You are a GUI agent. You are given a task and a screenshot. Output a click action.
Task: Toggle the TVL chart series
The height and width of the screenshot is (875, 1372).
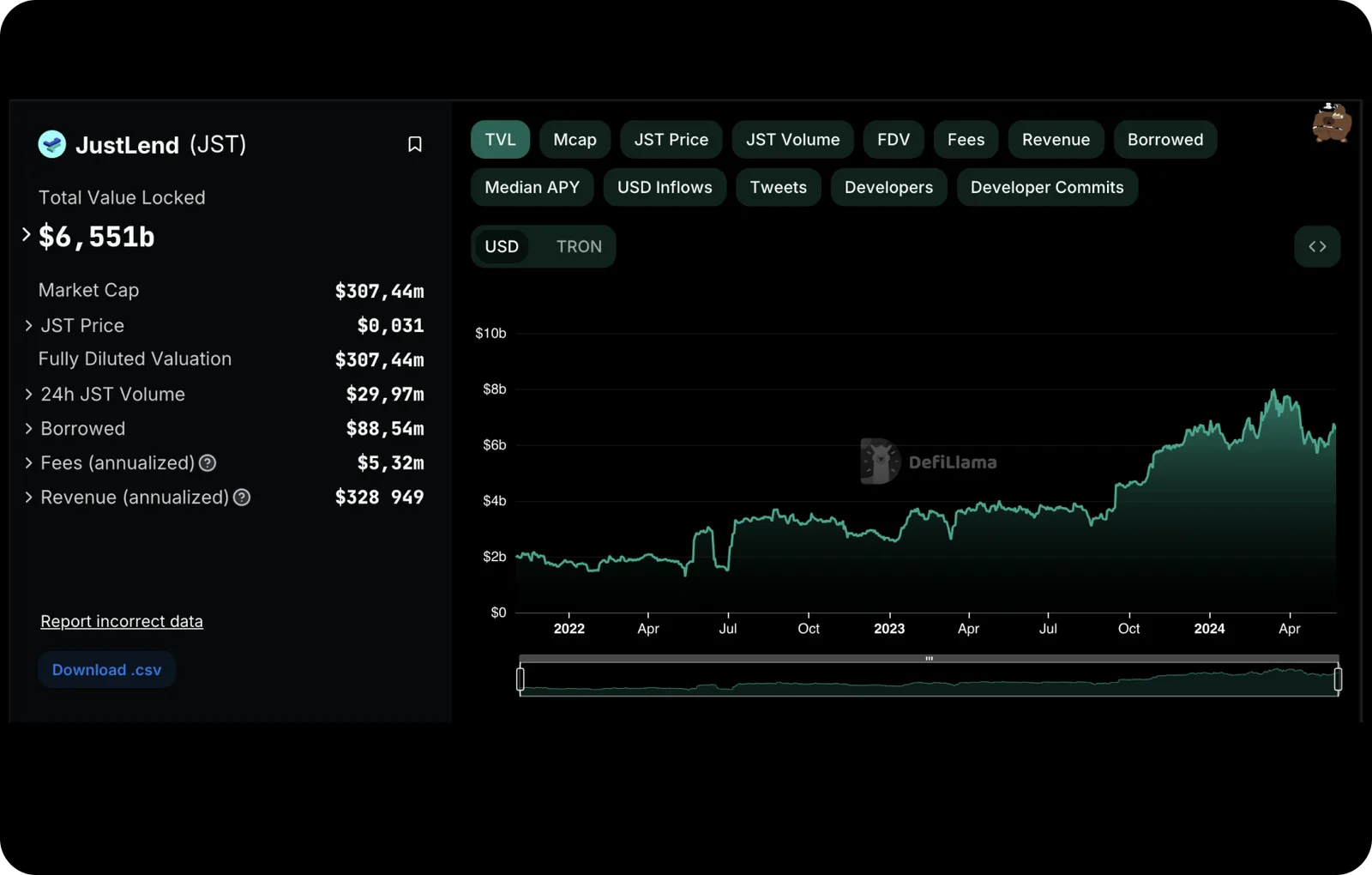tap(500, 140)
